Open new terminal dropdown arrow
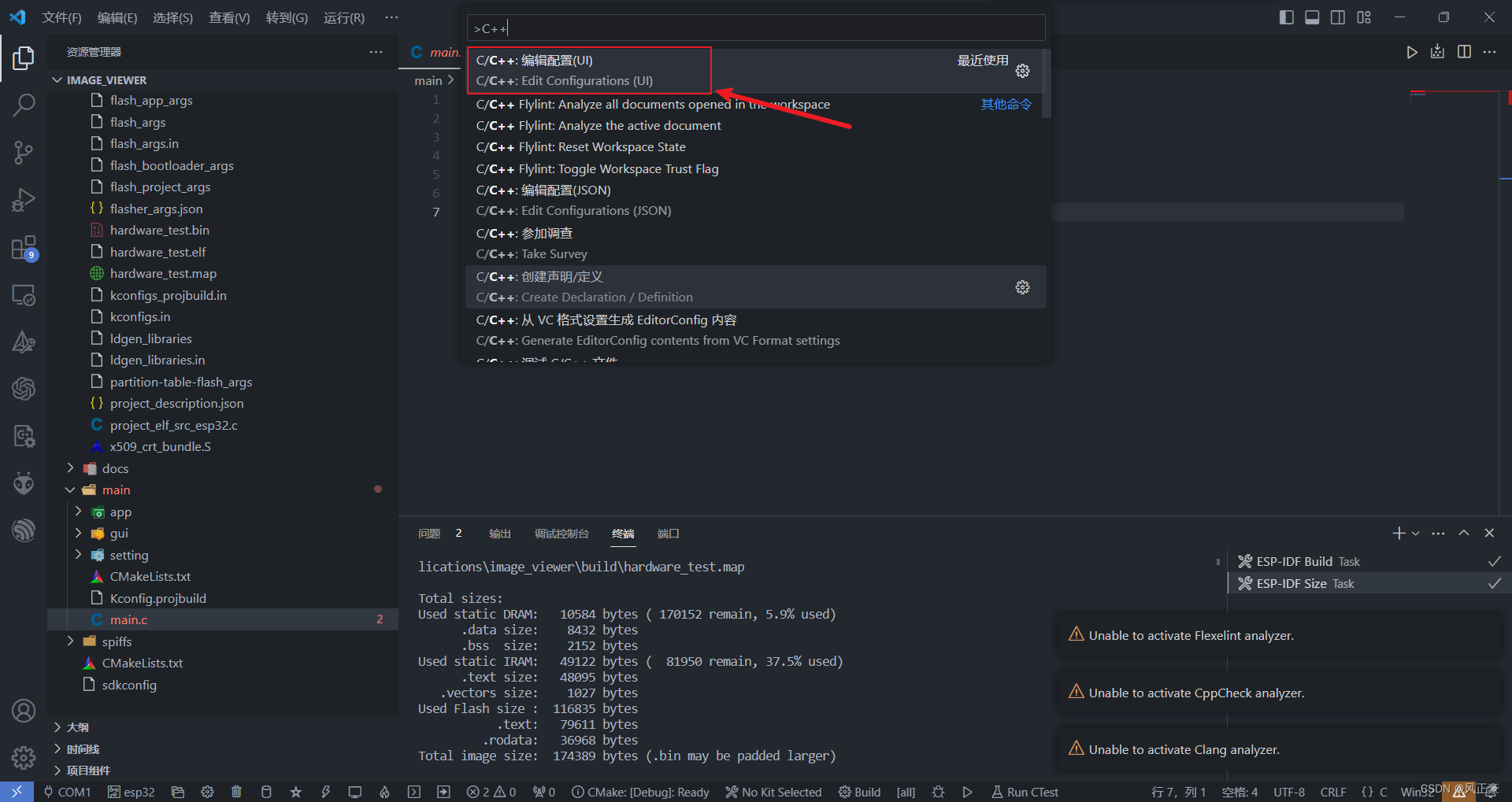 (1416, 533)
